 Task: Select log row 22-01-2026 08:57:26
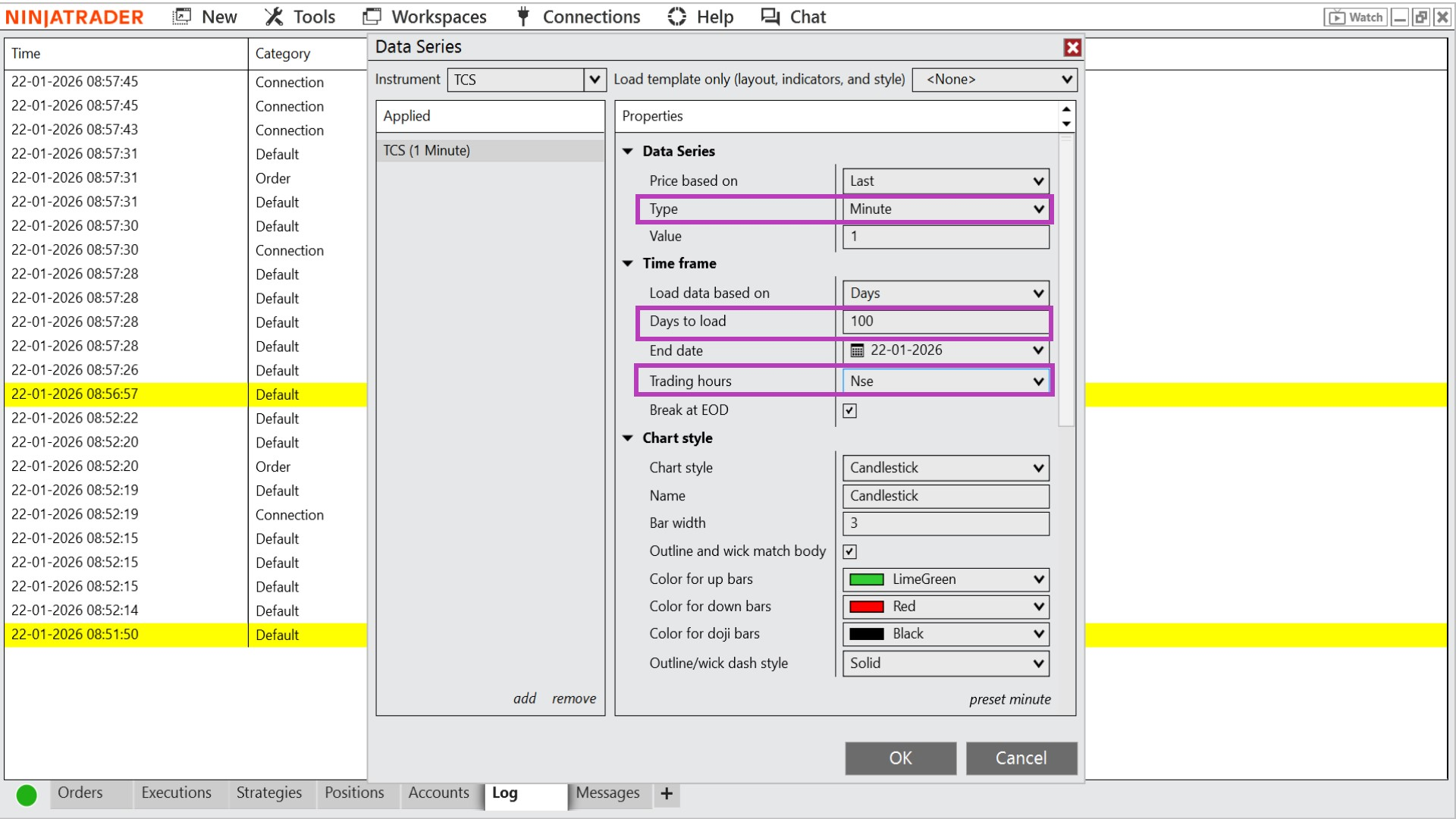186,370
